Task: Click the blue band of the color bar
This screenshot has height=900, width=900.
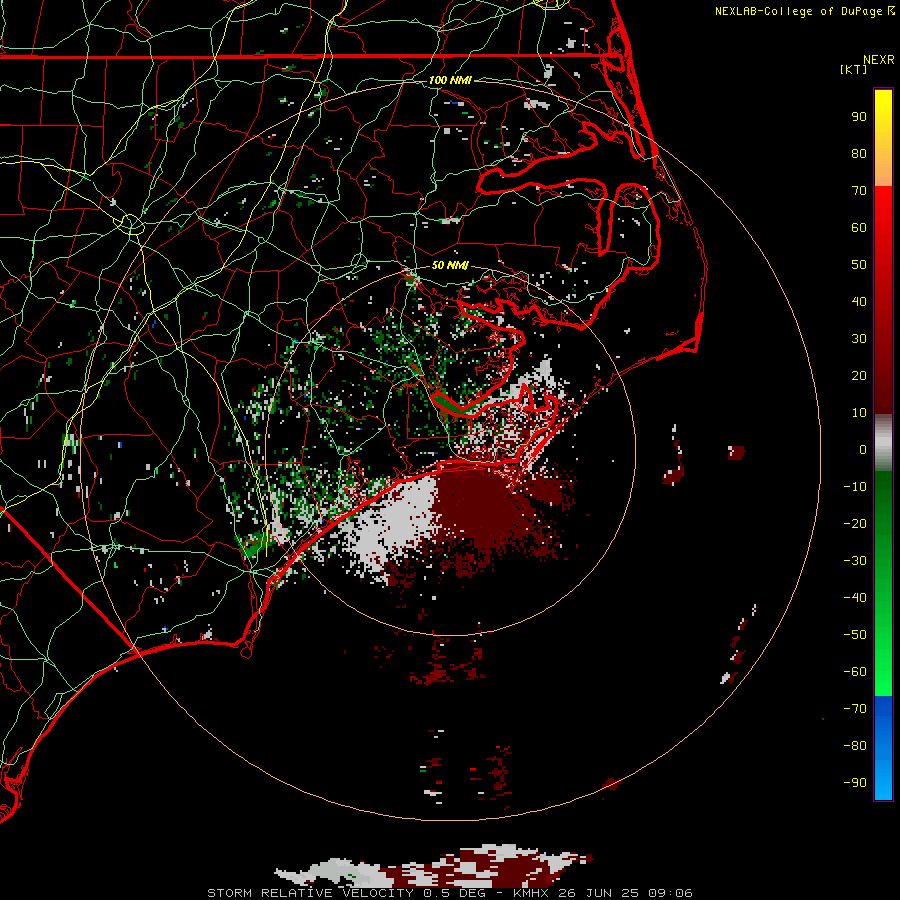Action: click(x=883, y=747)
